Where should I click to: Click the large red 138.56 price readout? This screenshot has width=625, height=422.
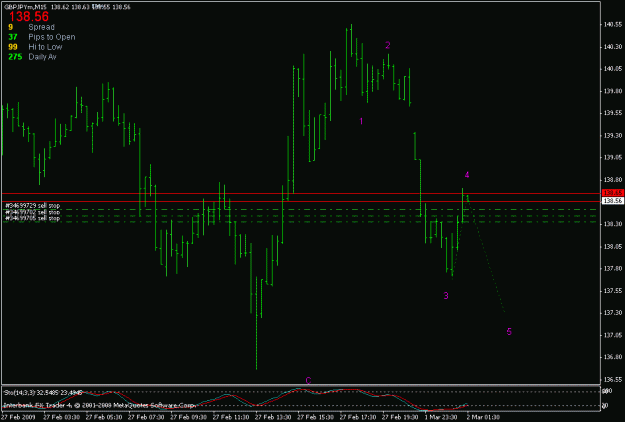29,17
